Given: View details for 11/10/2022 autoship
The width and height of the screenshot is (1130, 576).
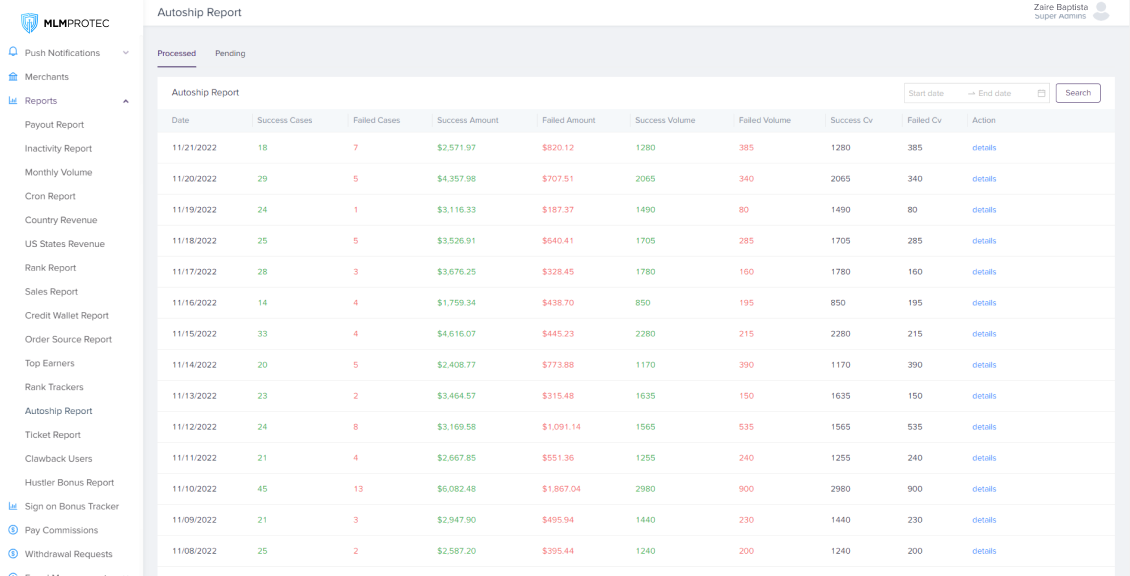Looking at the screenshot, I should pos(984,489).
